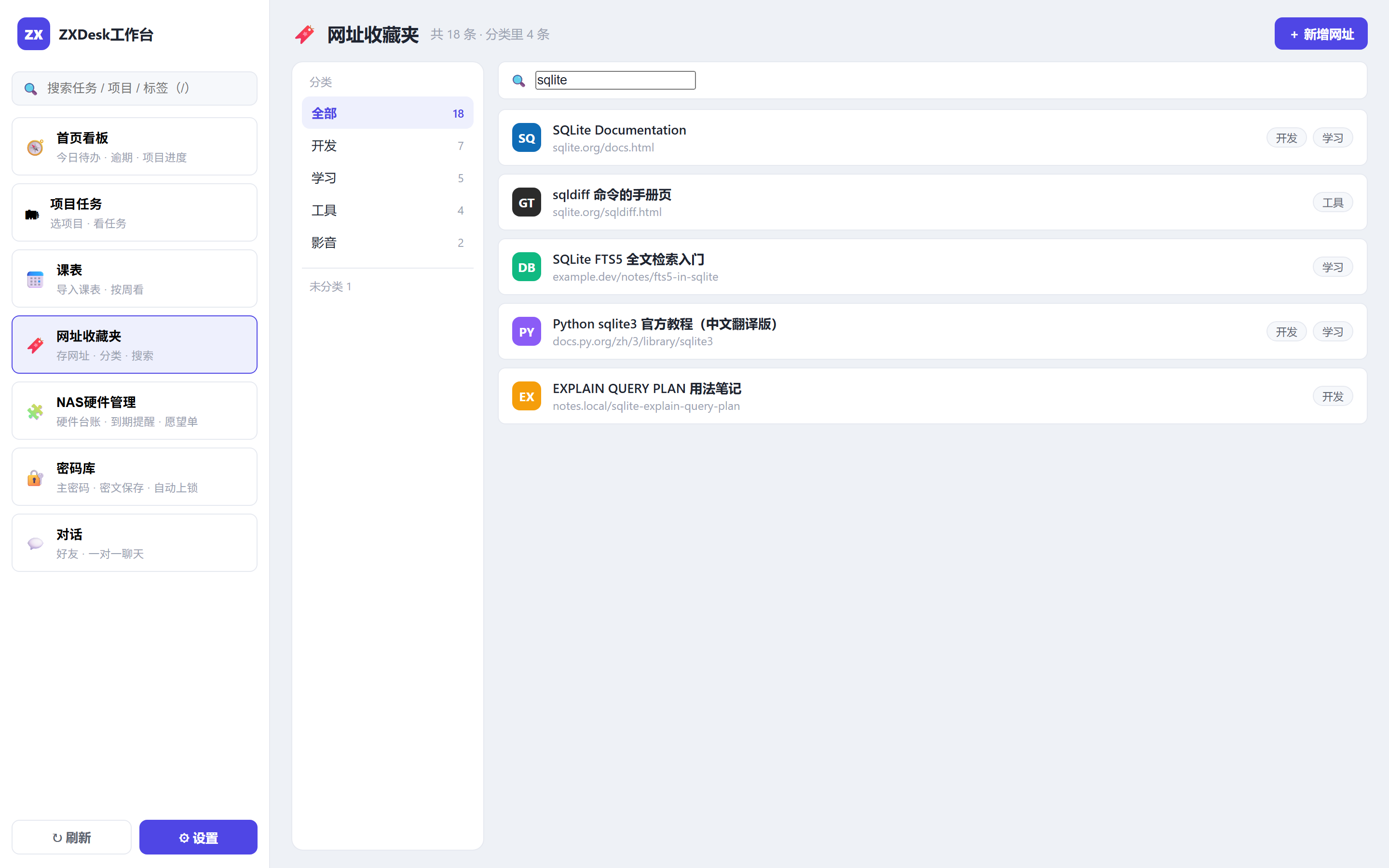1389x868 pixels.
Task: Click the magnifier icon beside sqlite search
Action: click(518, 81)
